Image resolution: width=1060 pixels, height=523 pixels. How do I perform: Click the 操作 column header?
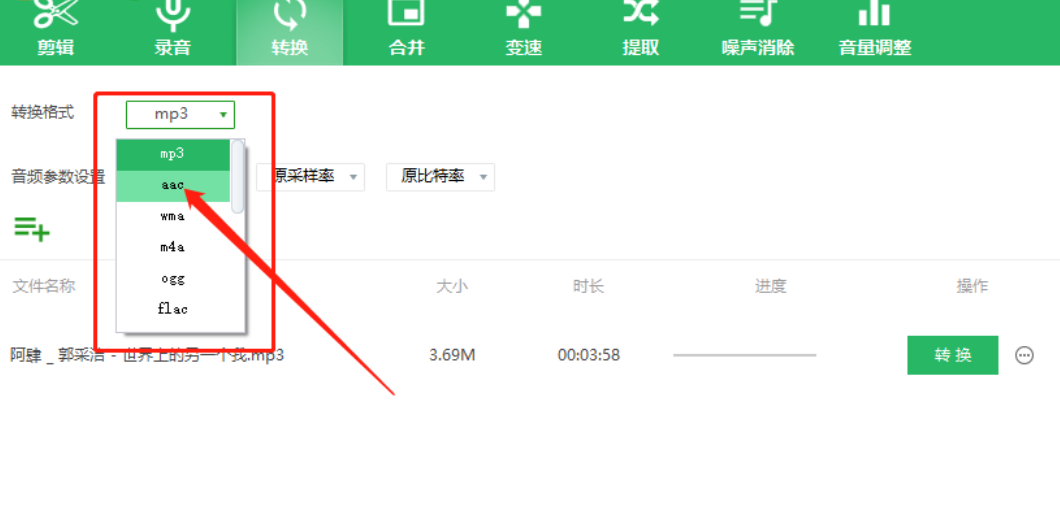coord(972,287)
